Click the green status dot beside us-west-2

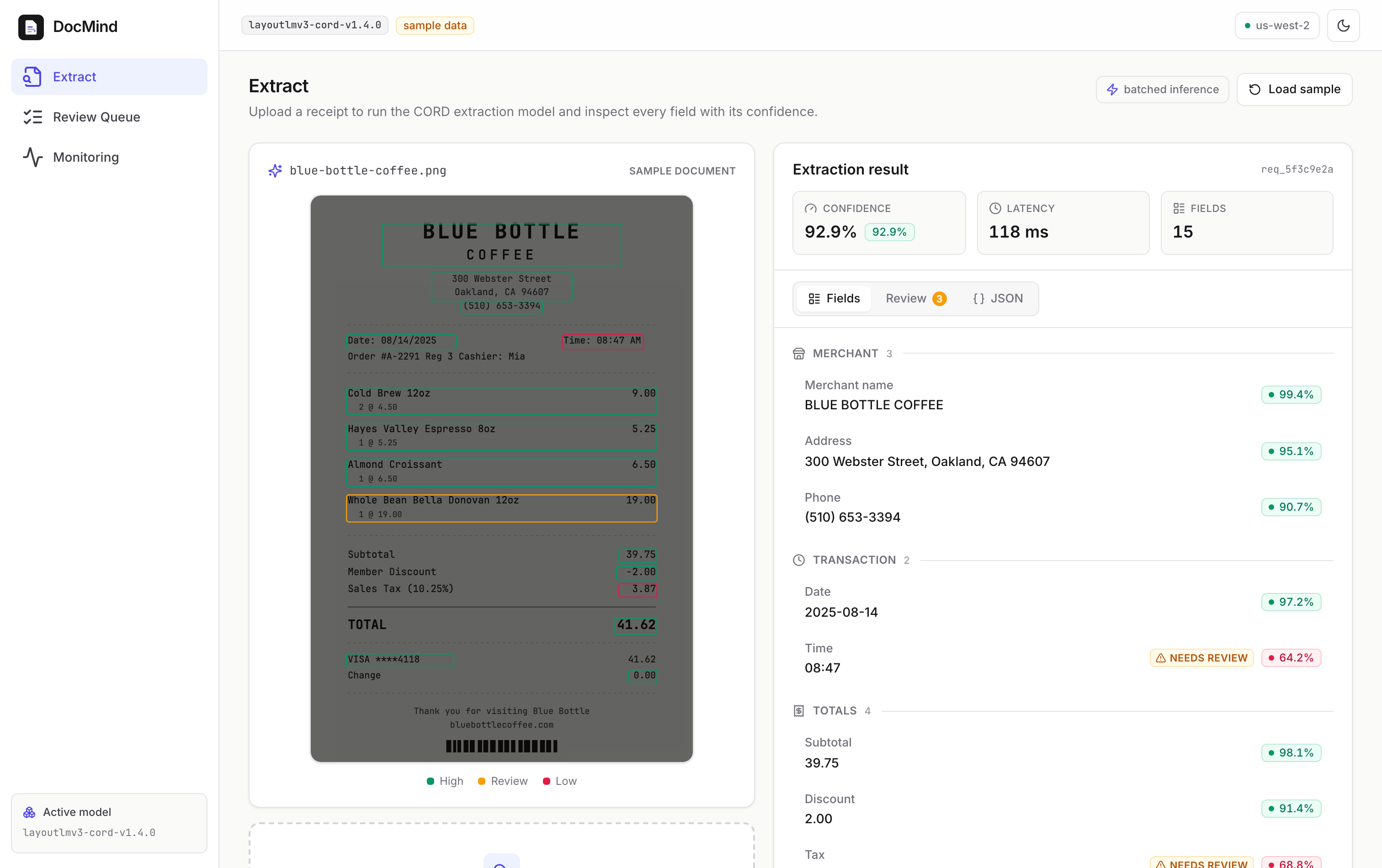pyautogui.click(x=1247, y=25)
